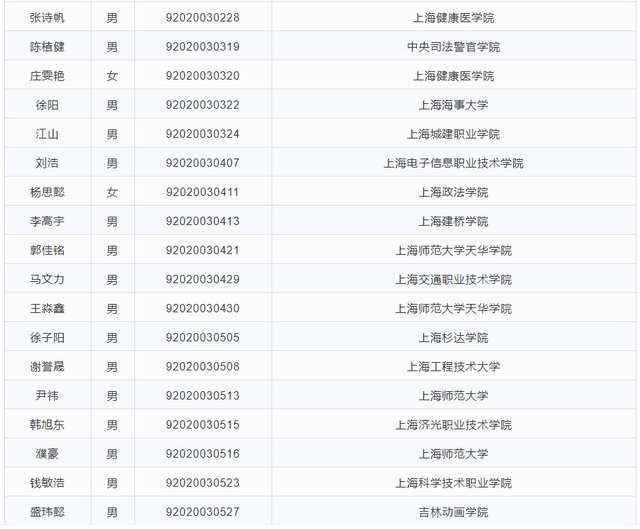Click 上海师范大学天华学院 in row 92020030430
This screenshot has width=640, height=529.
click(453, 308)
